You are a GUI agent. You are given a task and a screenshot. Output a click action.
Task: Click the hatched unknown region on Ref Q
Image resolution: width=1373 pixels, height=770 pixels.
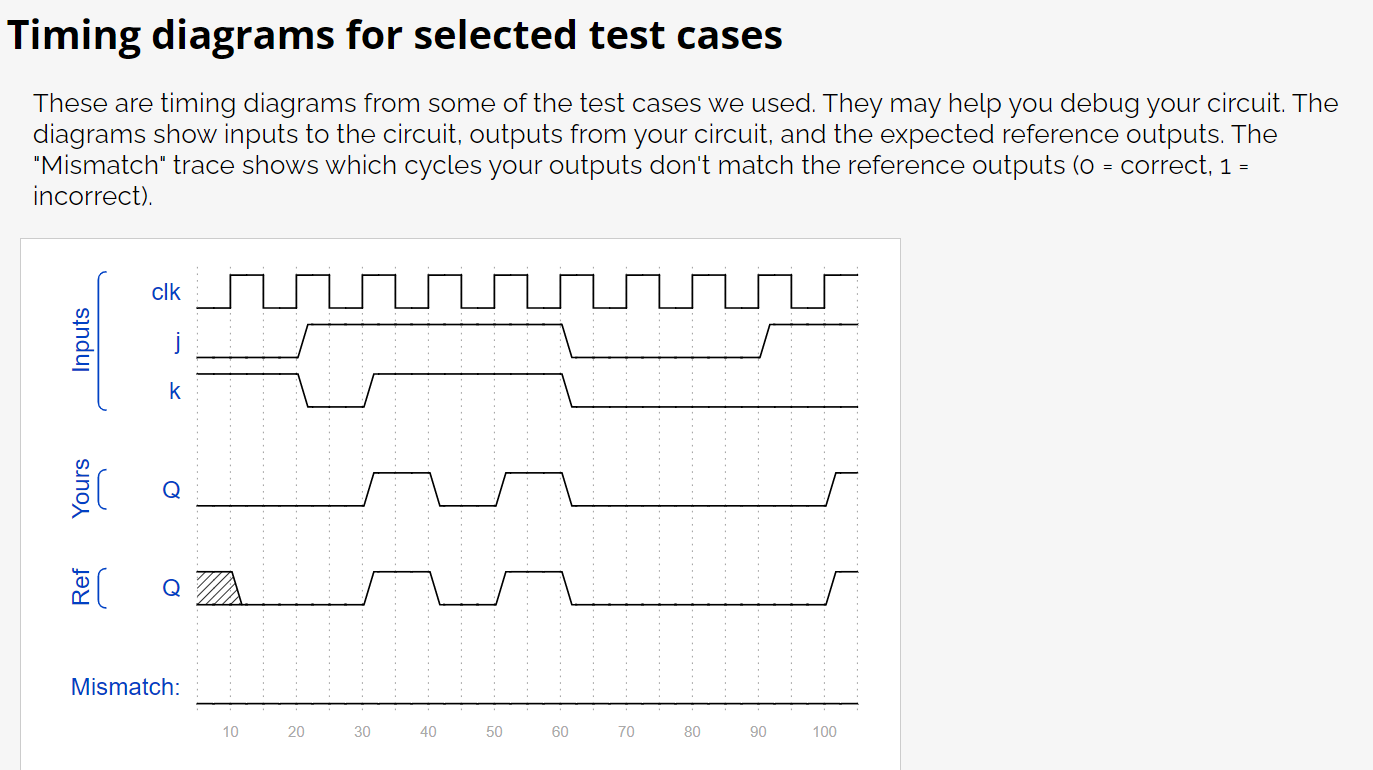point(216,588)
